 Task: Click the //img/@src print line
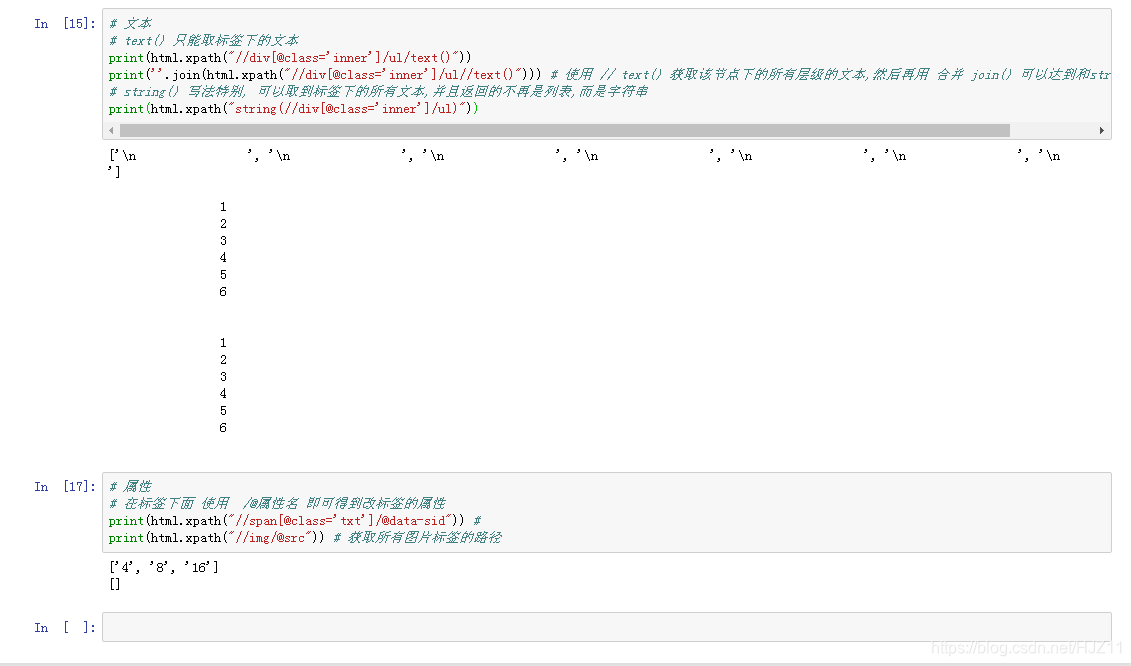(x=304, y=538)
